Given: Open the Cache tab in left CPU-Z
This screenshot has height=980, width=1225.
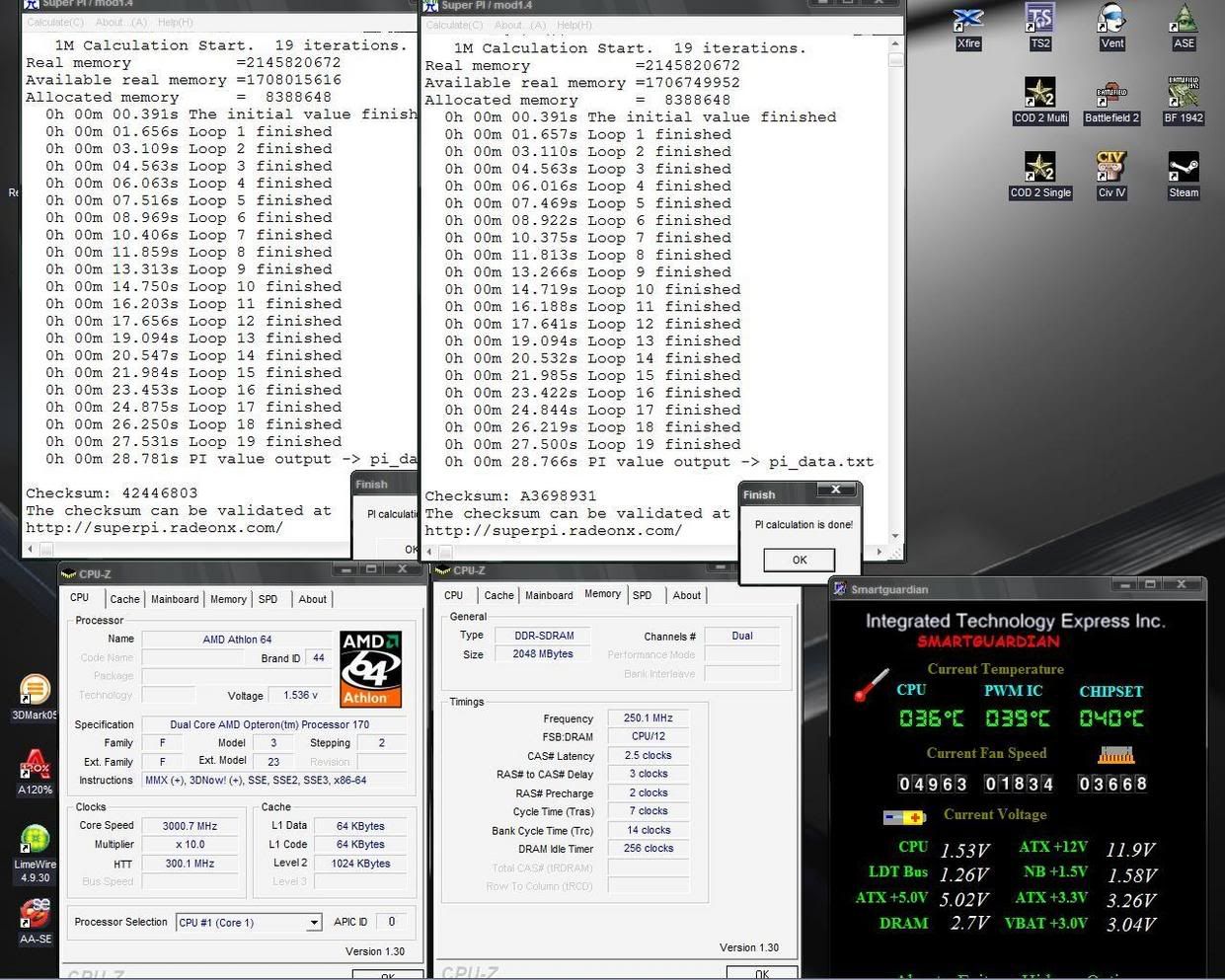Looking at the screenshot, I should tap(124, 599).
